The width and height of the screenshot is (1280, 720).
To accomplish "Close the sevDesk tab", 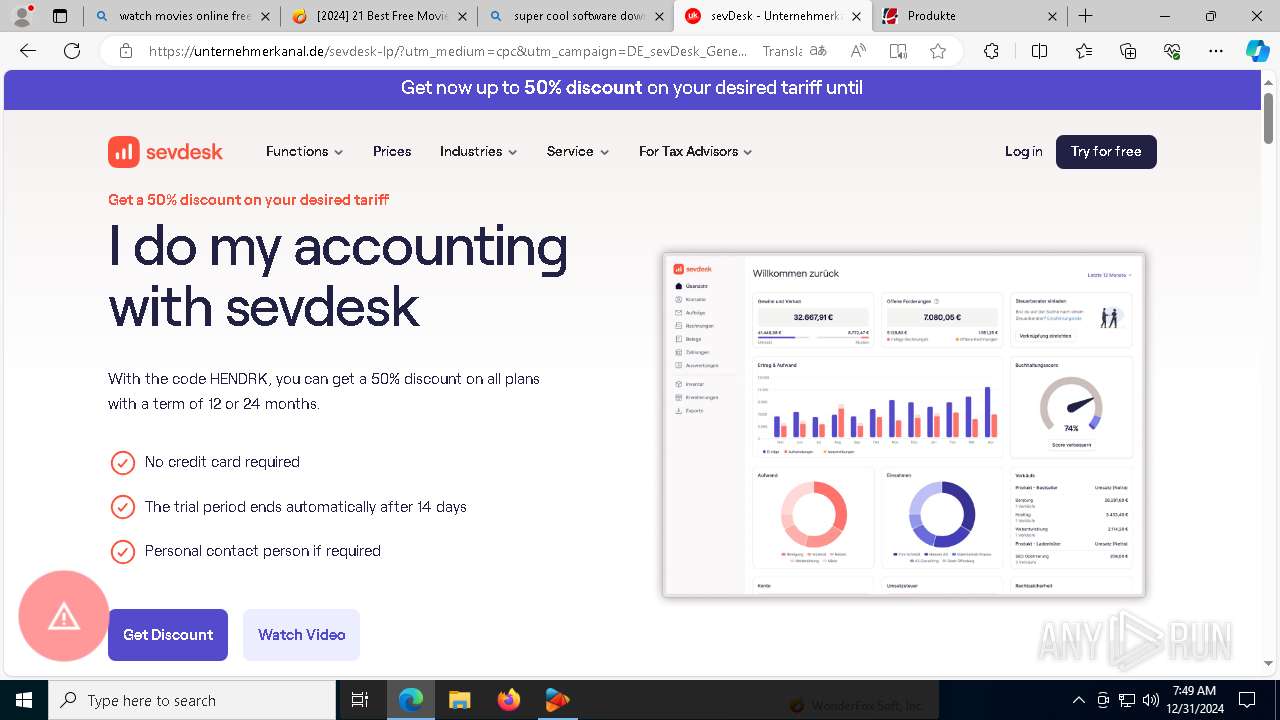I will (856, 16).
